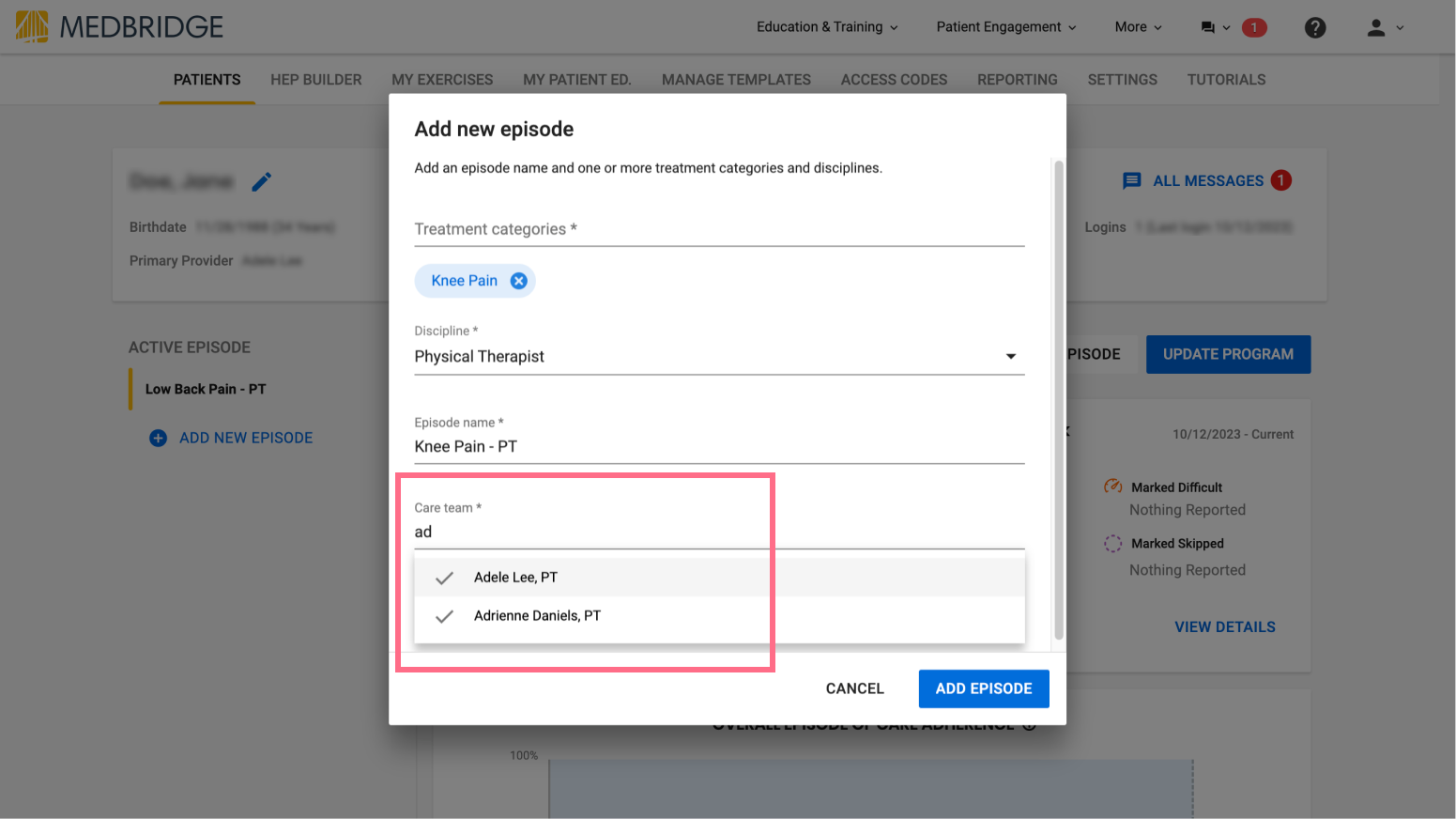Click the dialog's vertical scrollbar

[1059, 400]
